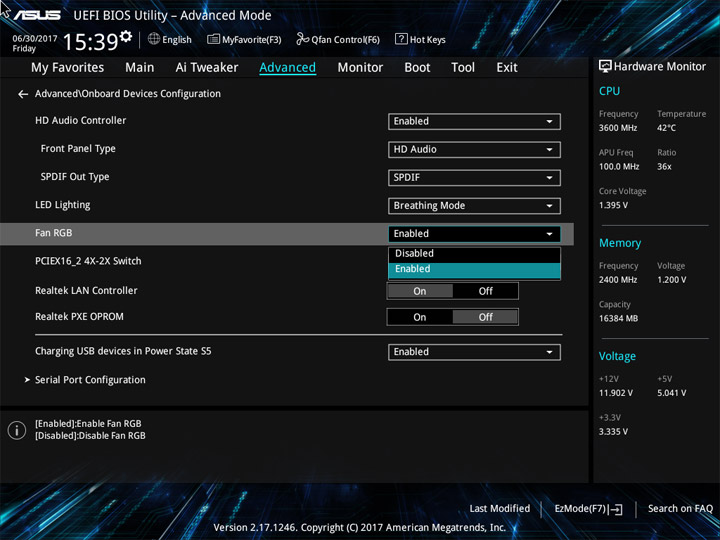Open LED Lighting dropdown
The height and width of the screenshot is (540, 720).
474,206
